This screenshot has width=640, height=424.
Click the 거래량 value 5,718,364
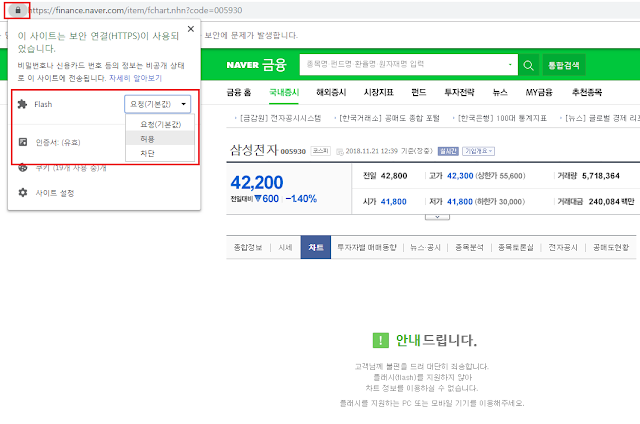600,176
